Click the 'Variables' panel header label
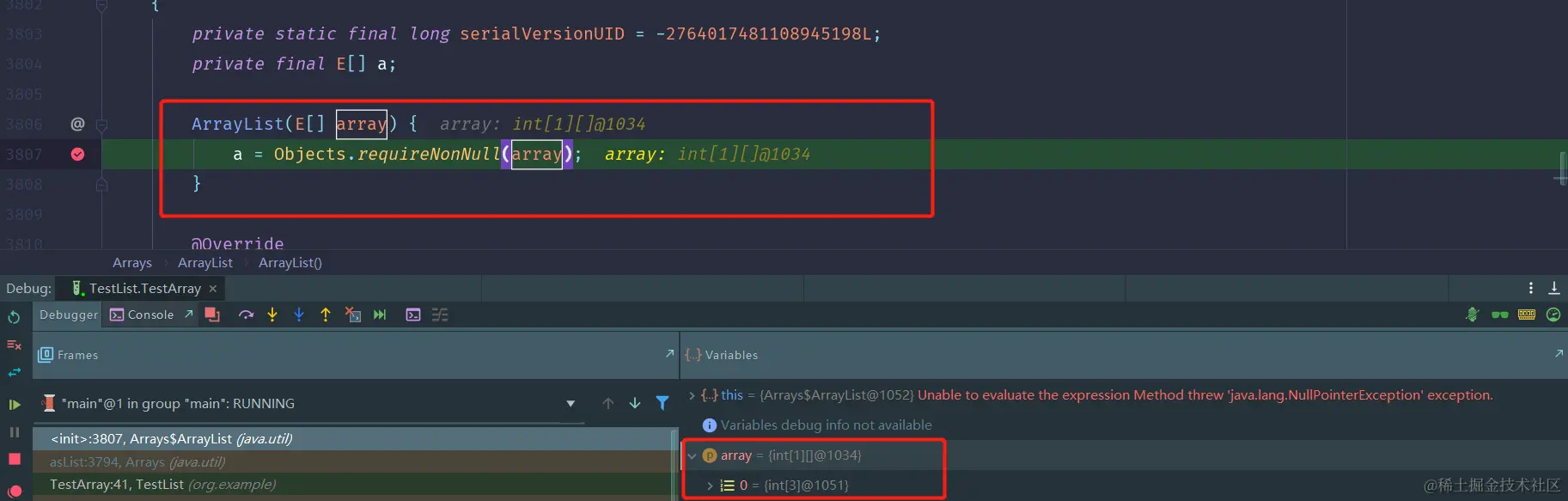The image size is (1568, 501). point(731,355)
